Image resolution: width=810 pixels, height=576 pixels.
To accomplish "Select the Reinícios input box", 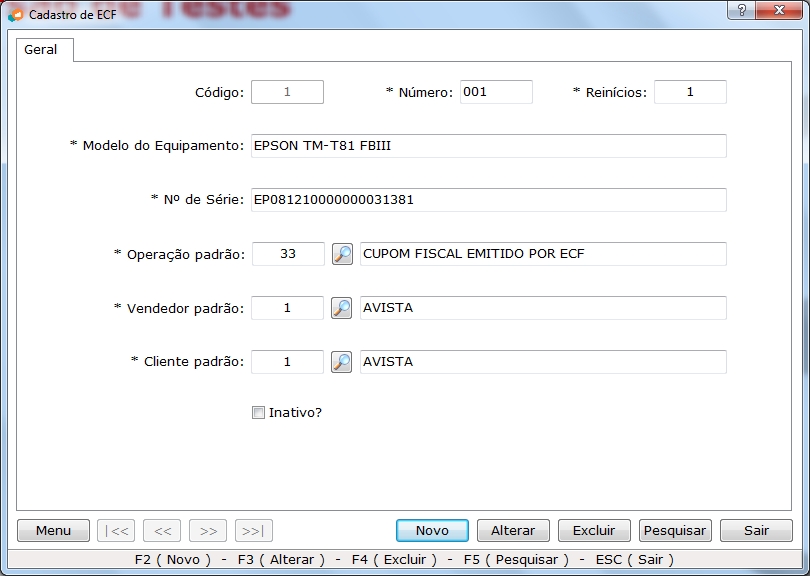I will (x=690, y=92).
